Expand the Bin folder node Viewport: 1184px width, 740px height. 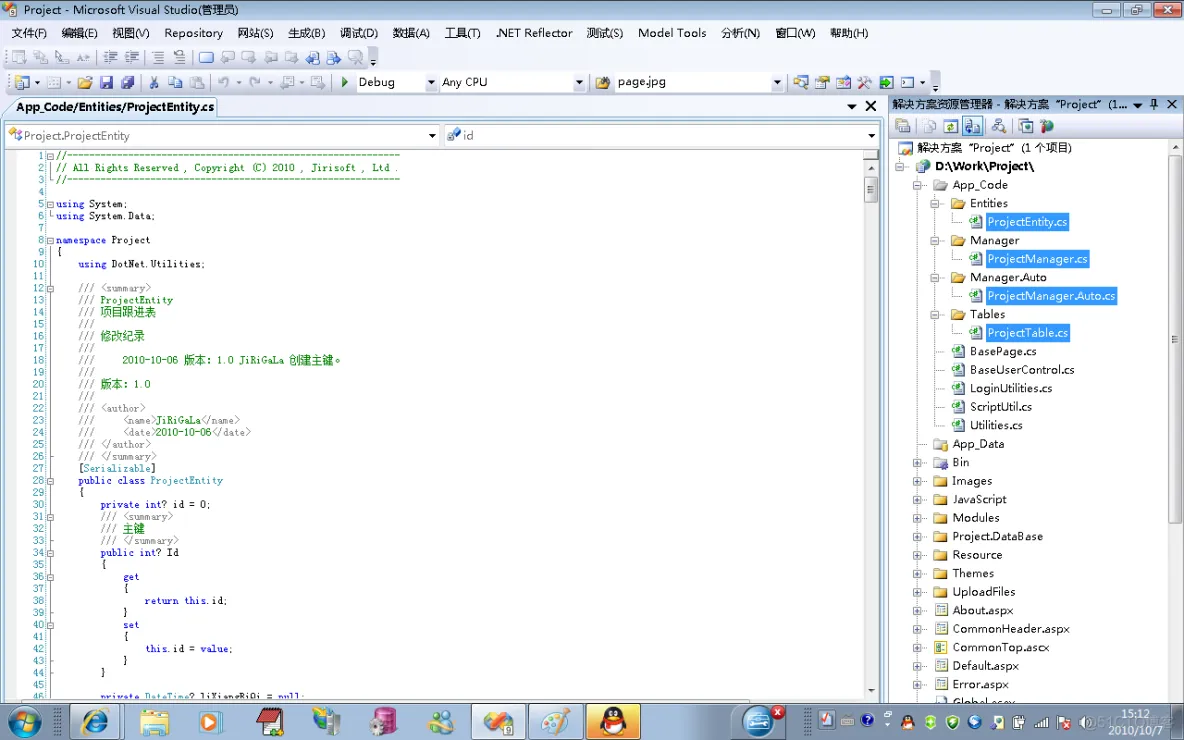coord(917,463)
